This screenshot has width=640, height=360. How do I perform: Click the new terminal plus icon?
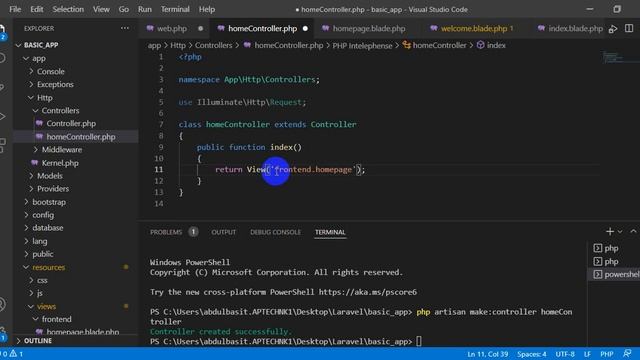coord(610,231)
